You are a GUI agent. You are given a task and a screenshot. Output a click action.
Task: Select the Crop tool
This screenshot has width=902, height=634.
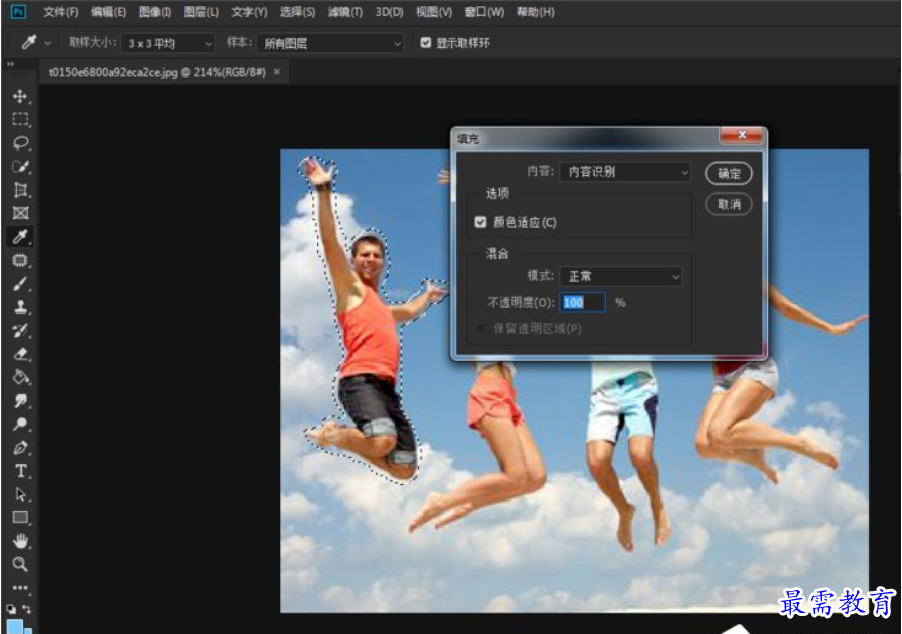[x=21, y=190]
